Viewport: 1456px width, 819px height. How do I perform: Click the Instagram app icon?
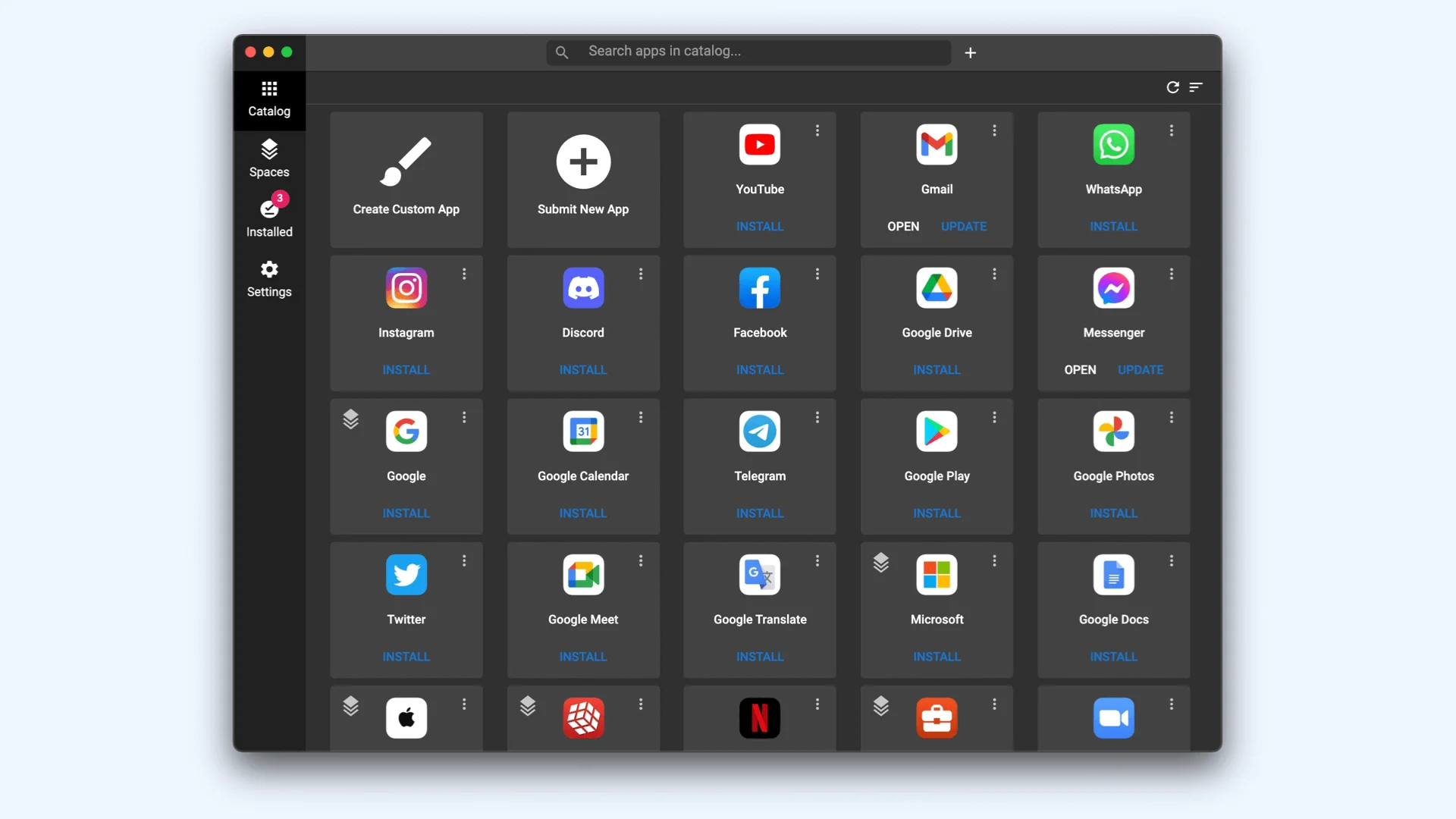click(x=406, y=287)
